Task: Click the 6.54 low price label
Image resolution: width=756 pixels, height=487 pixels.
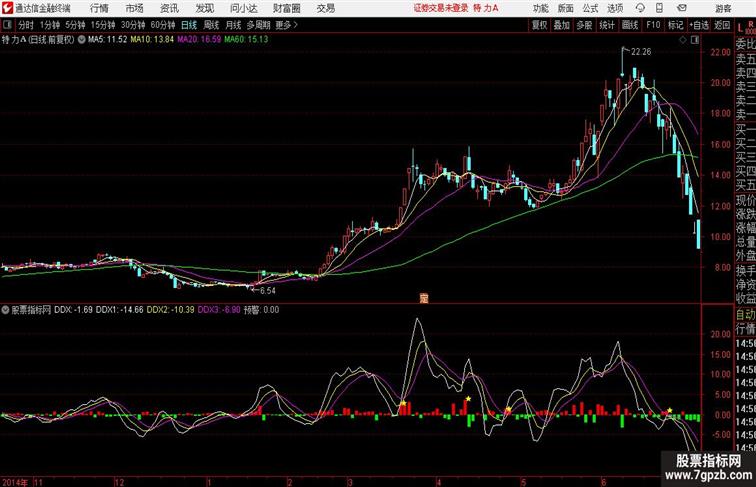Action: point(268,291)
